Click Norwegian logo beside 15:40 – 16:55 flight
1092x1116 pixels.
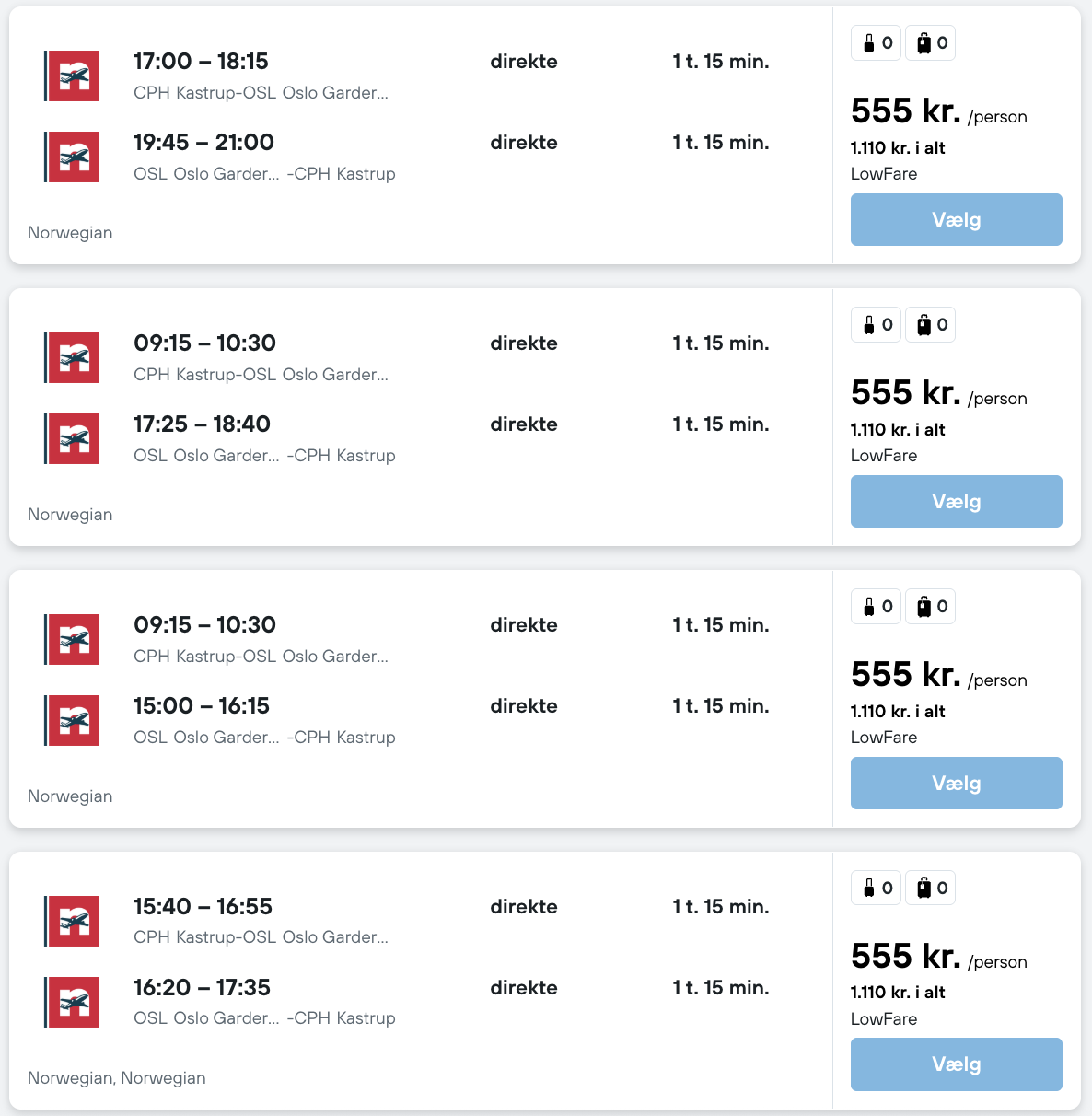pos(73,922)
